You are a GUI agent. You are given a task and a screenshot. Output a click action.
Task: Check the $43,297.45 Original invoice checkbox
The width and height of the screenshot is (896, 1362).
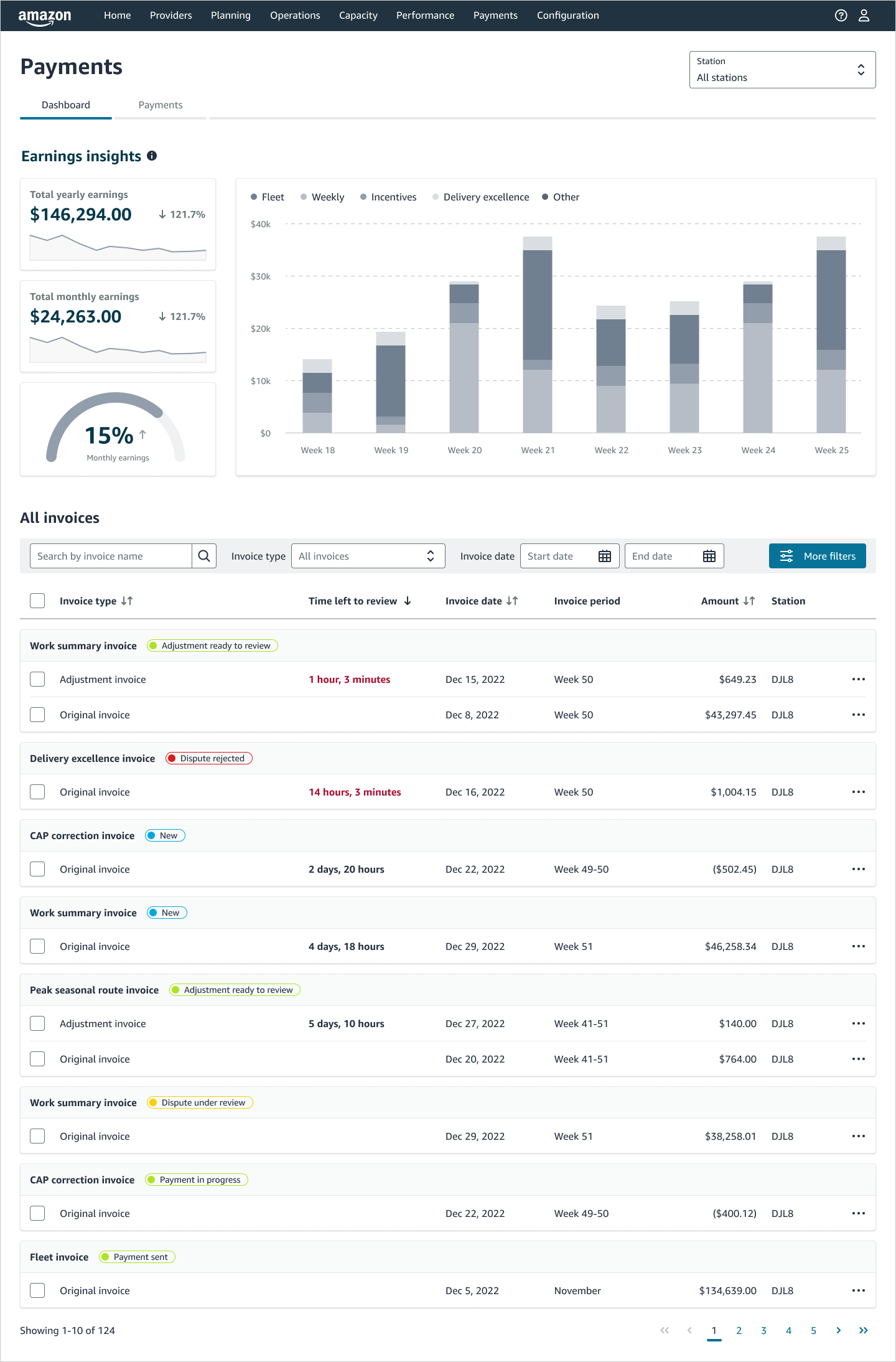click(x=37, y=715)
